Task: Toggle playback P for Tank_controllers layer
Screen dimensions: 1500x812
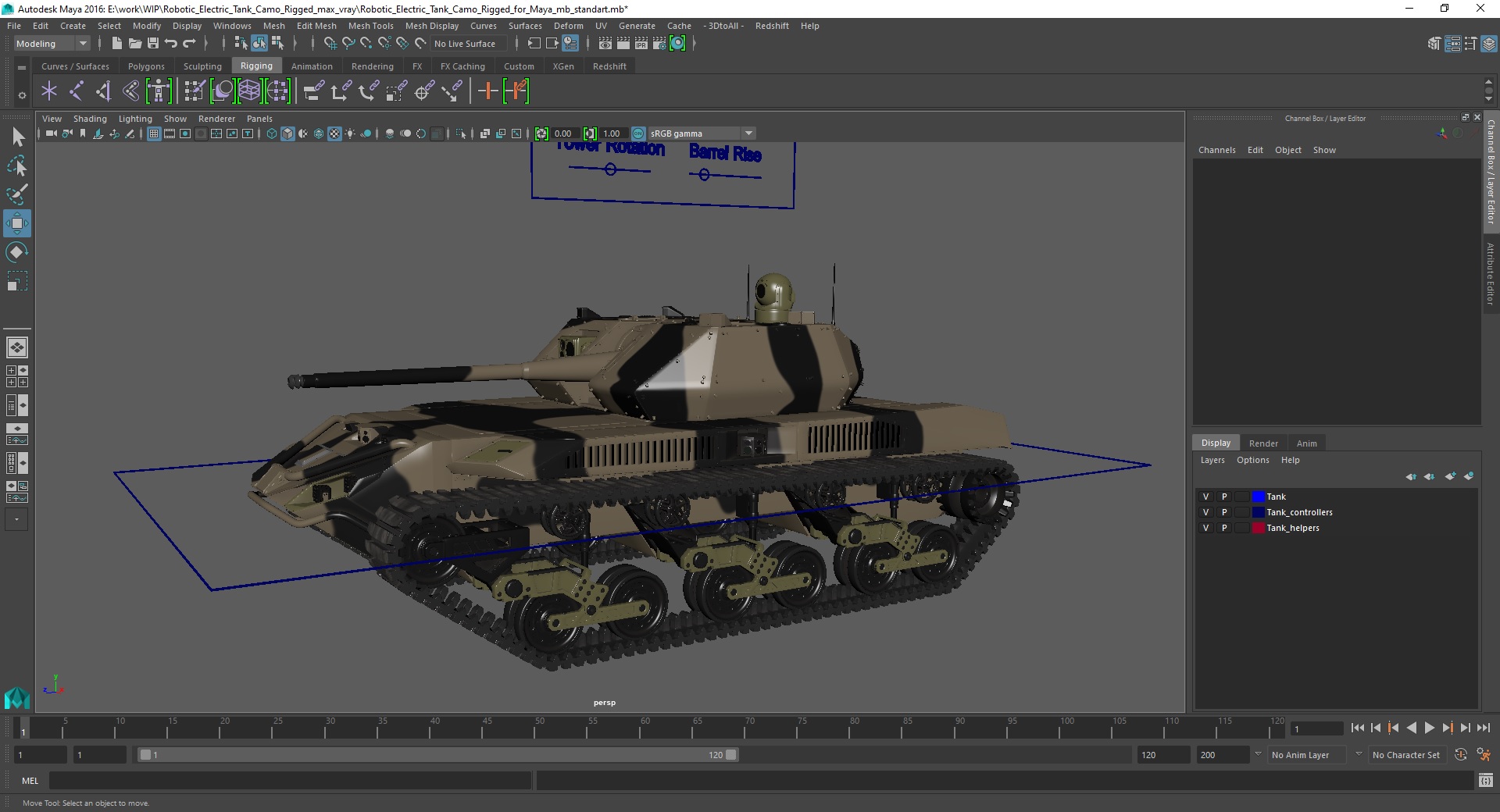Action: [1224, 512]
